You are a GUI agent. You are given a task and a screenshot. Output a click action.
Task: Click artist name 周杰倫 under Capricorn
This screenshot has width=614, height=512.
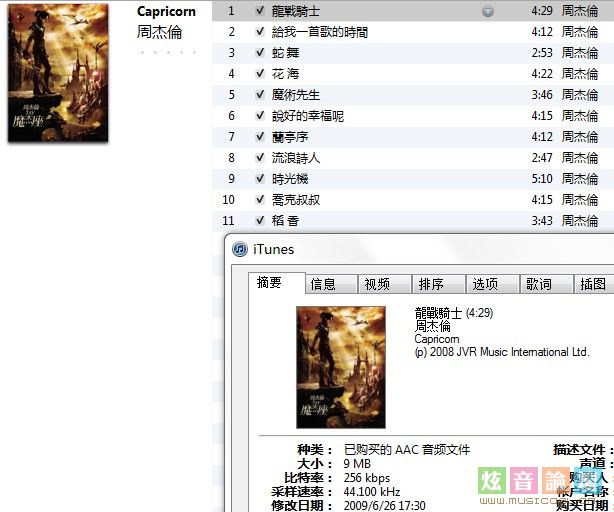tap(159, 32)
